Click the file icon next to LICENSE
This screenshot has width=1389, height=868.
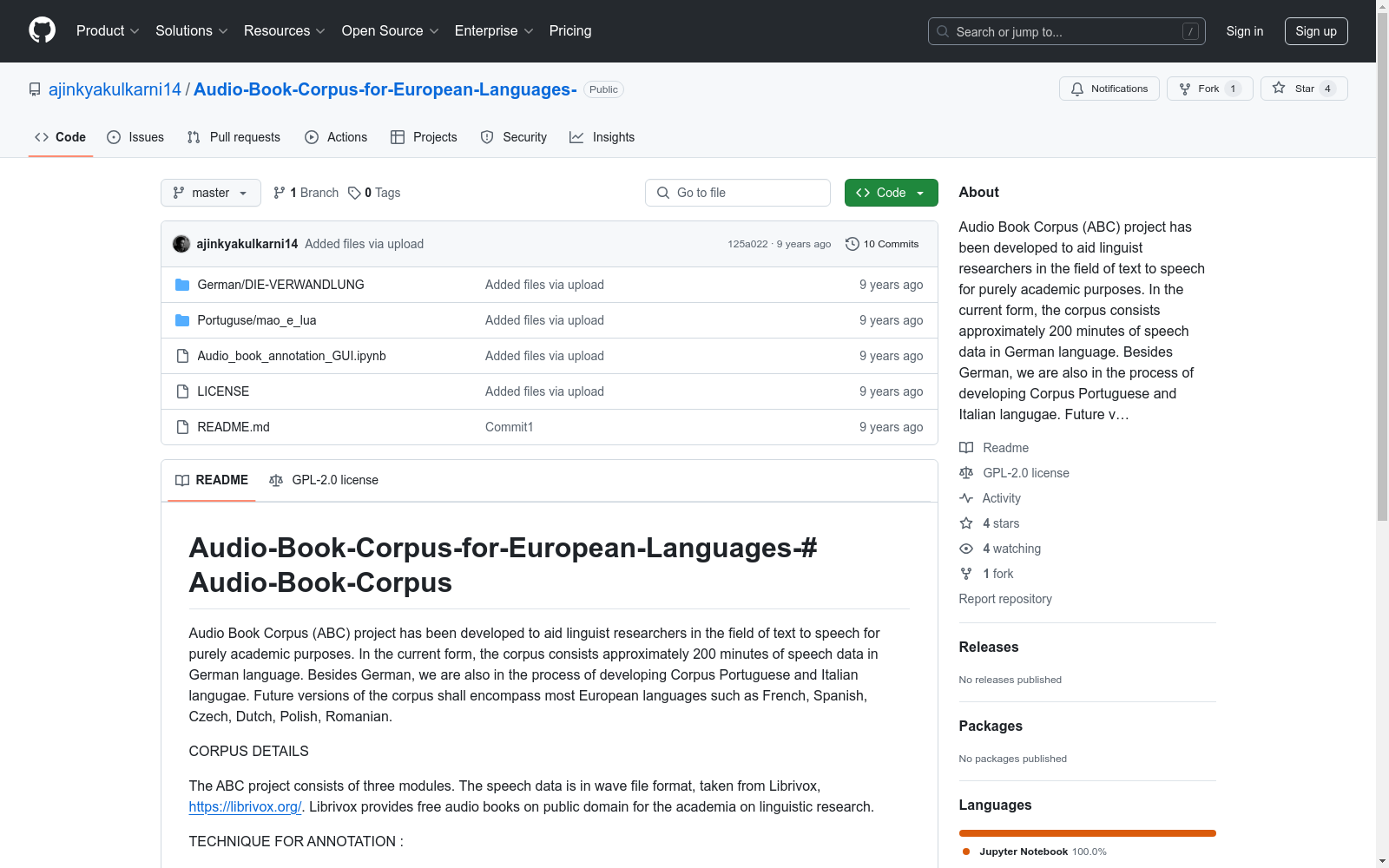pyautogui.click(x=182, y=391)
